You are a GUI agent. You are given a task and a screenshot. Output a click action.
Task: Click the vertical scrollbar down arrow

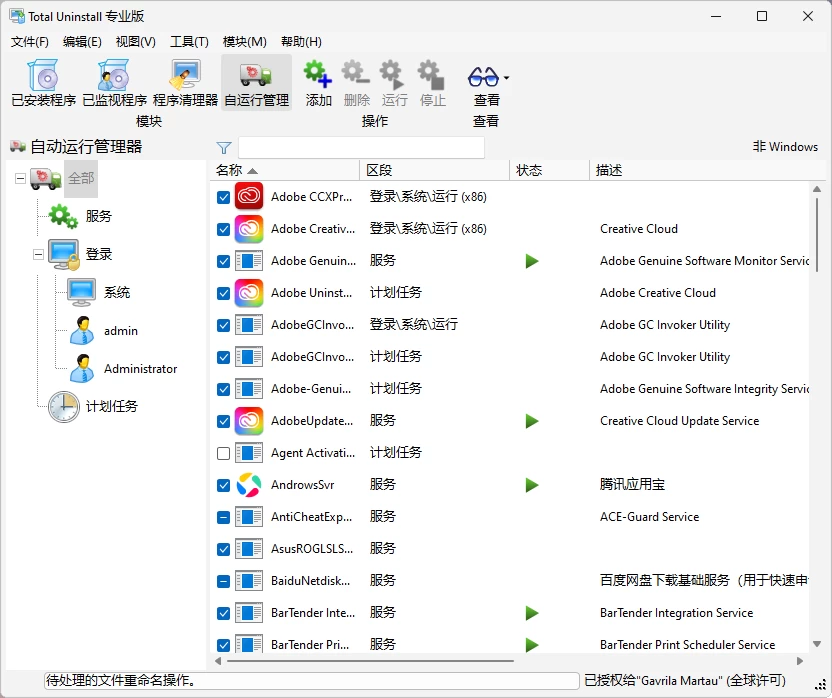click(x=817, y=644)
